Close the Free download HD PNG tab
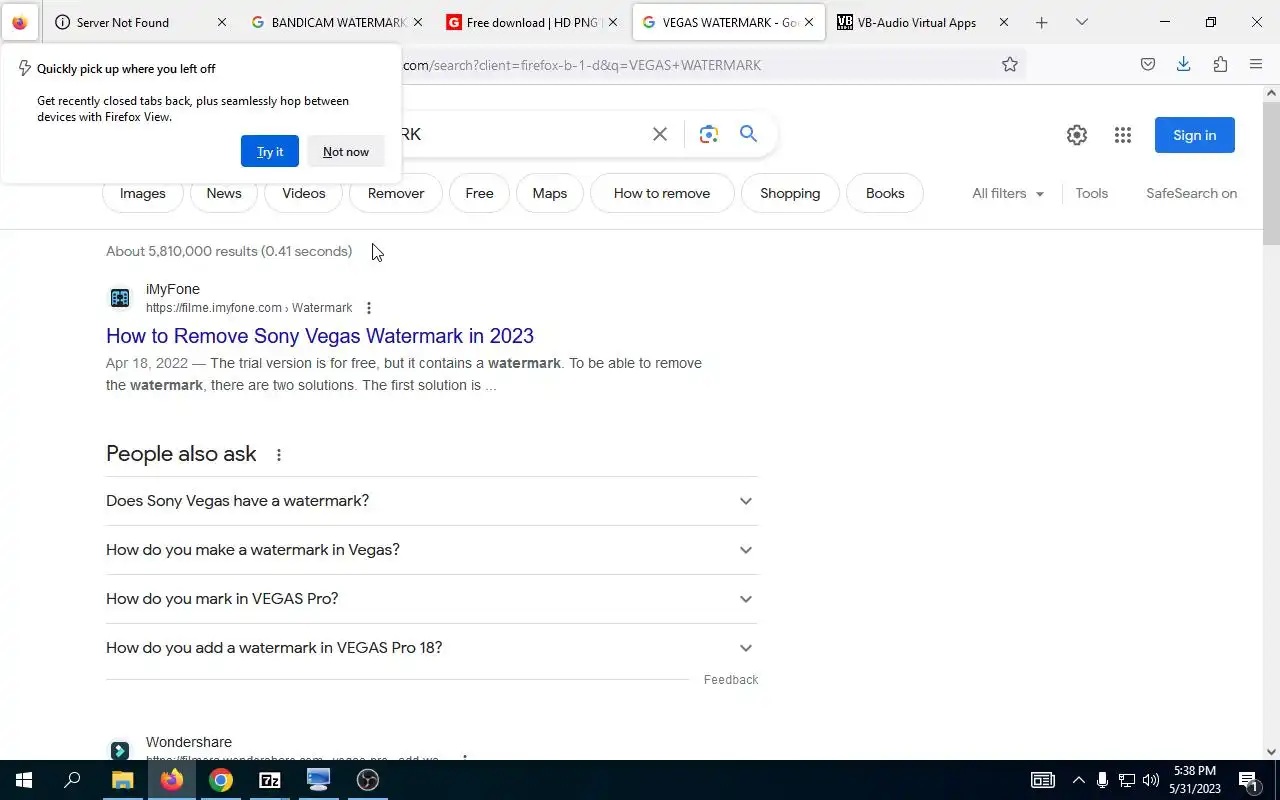1280x800 pixels. (613, 22)
